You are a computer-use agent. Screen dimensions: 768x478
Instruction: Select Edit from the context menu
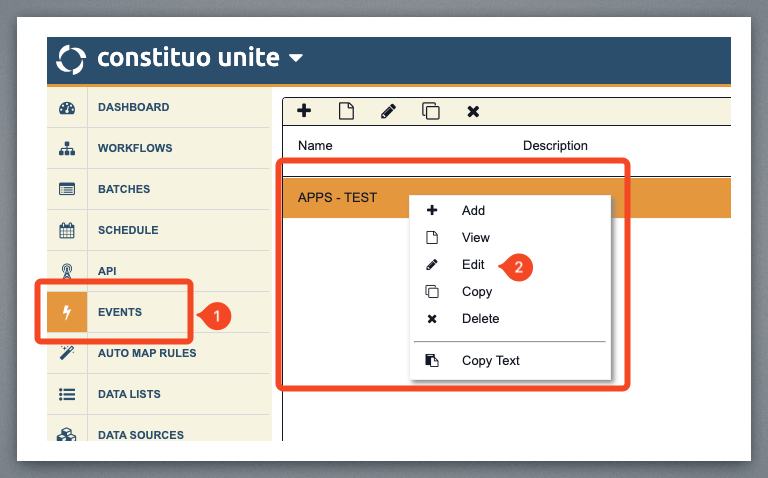[x=473, y=265]
